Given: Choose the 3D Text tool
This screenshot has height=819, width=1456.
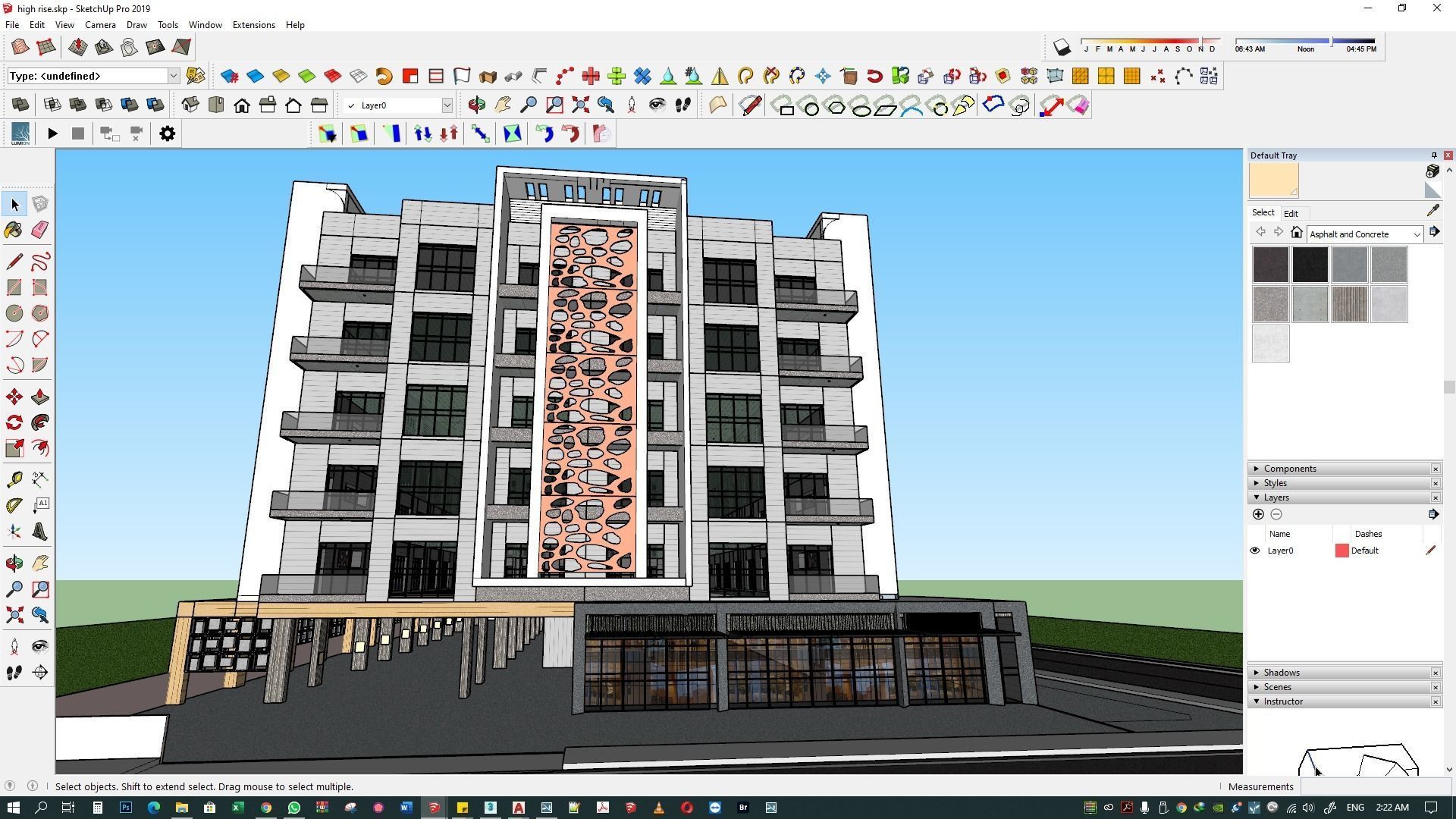Looking at the screenshot, I should [40, 532].
